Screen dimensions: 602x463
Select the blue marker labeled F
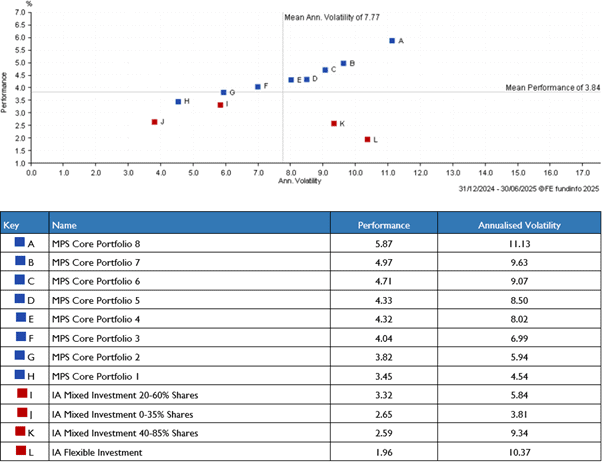pyautogui.click(x=257, y=86)
